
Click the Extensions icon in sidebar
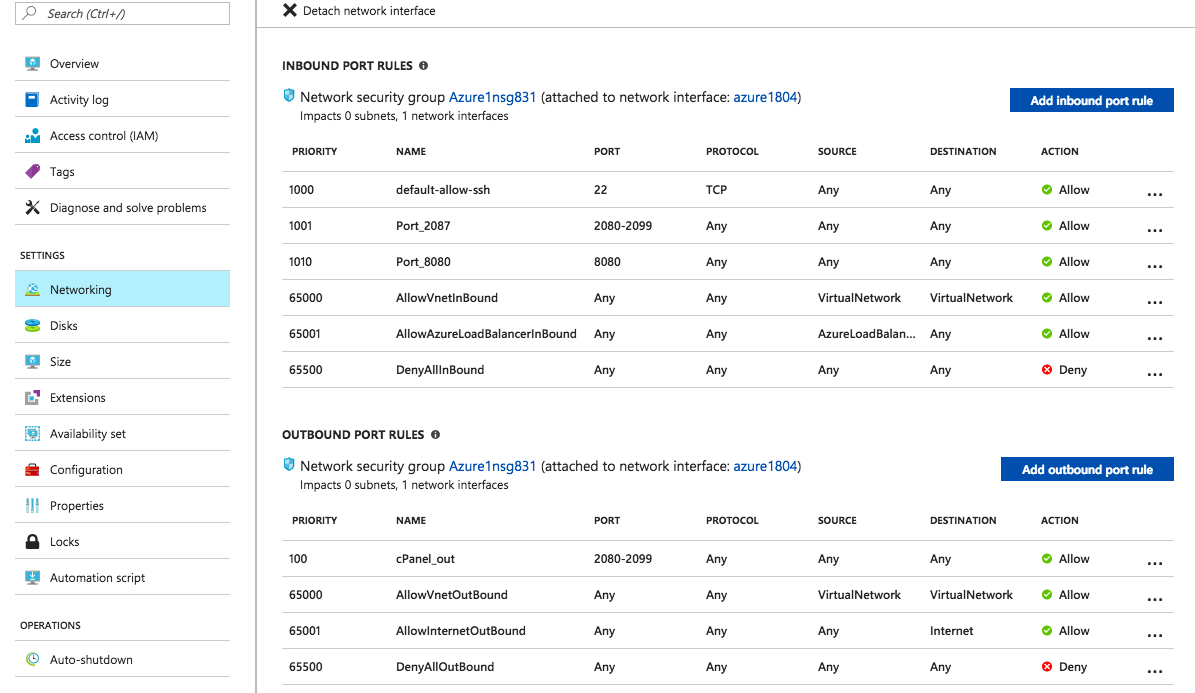32,398
